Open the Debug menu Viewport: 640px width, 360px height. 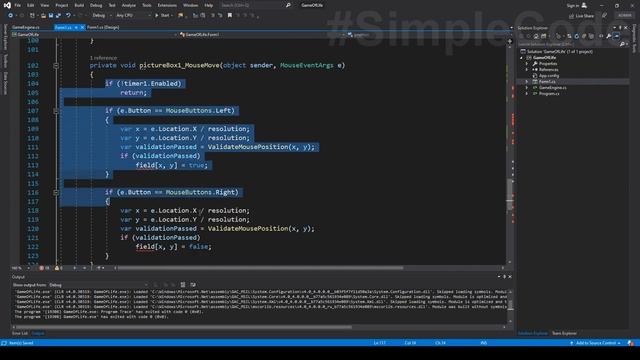click(96, 5)
